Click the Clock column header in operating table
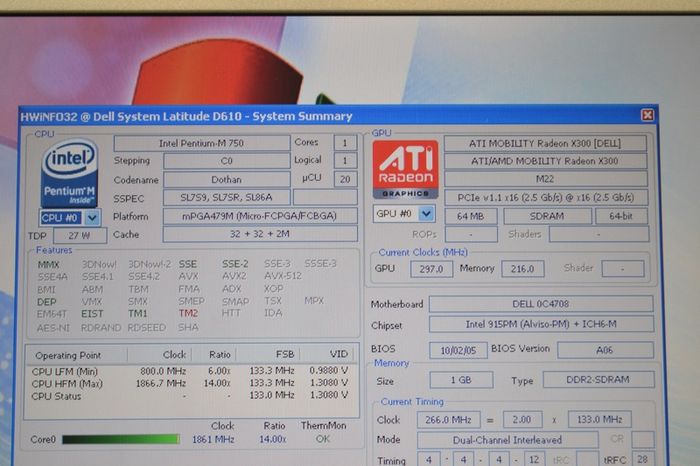Viewport: 700px width, 466px height. click(160, 355)
